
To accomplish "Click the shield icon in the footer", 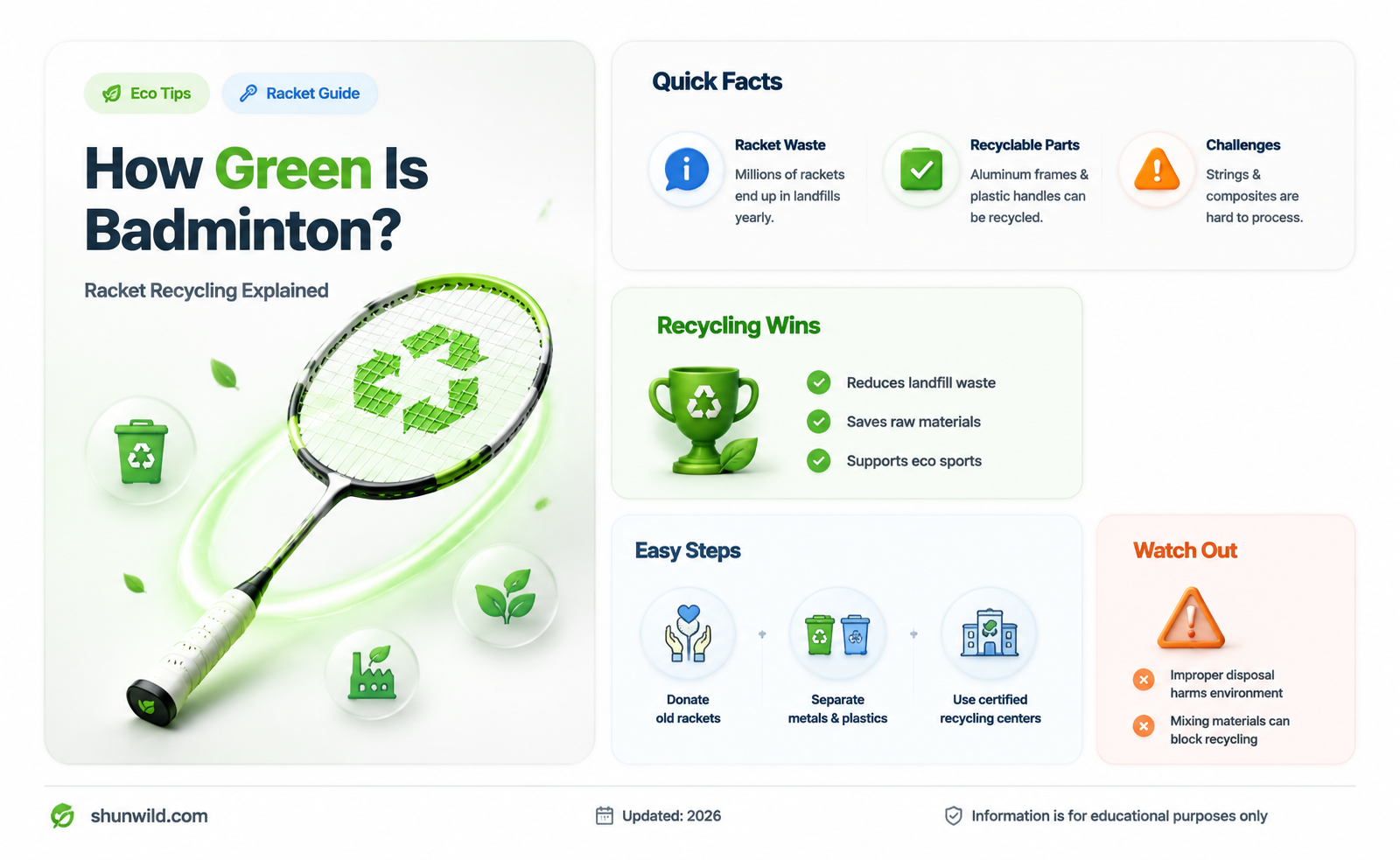I will point(954,815).
